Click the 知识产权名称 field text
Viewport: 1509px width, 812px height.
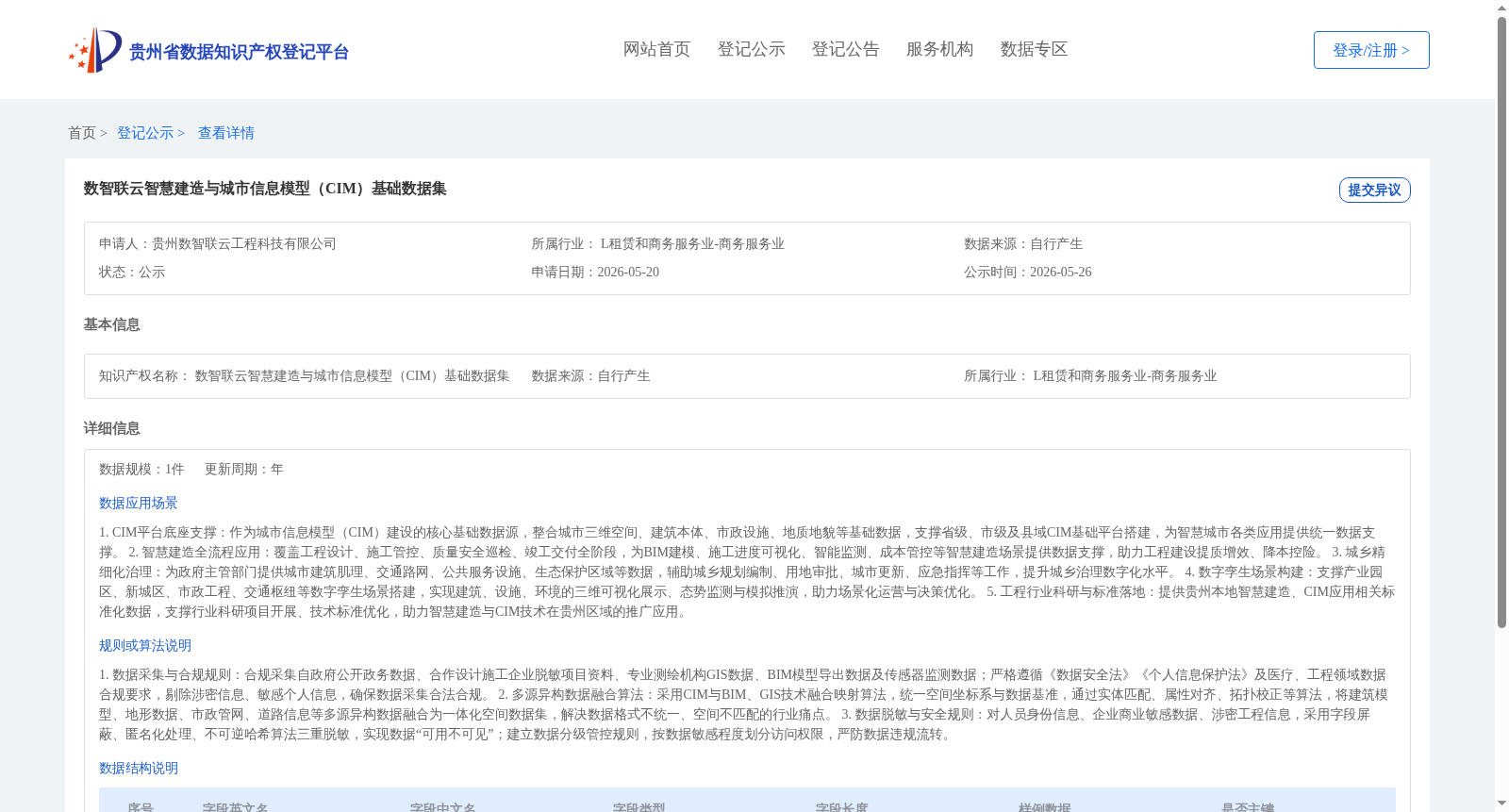304,376
